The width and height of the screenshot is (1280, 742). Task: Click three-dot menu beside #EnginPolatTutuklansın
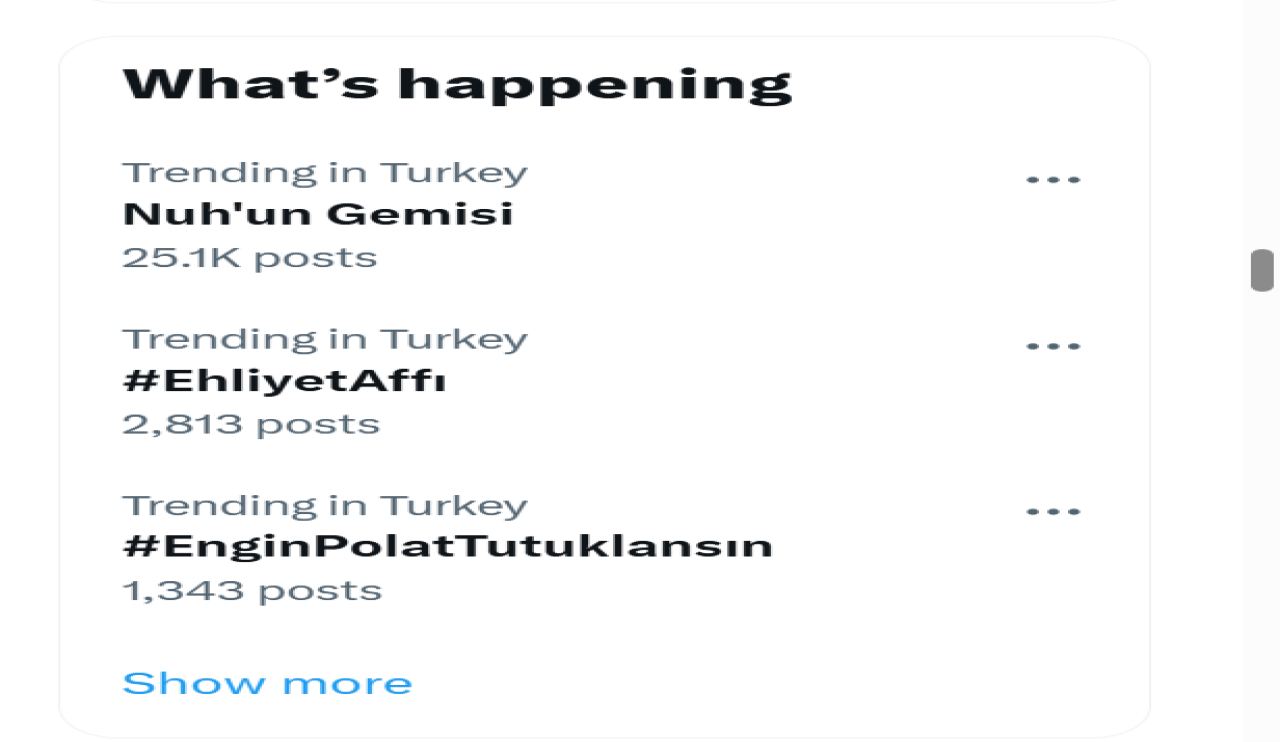tap(1053, 512)
